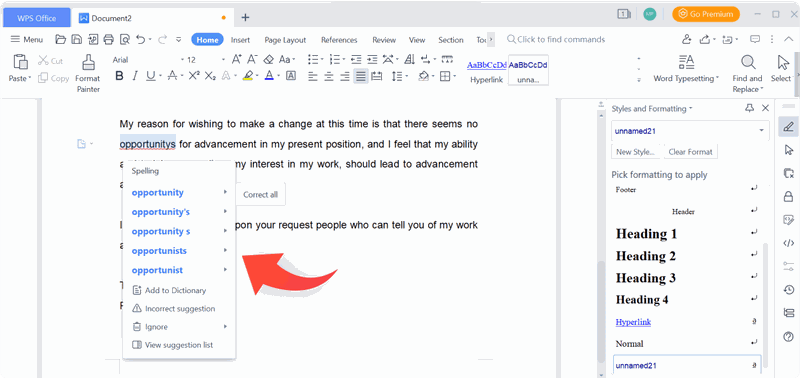Viewport: 800px width, 378px height.
Task: Click the bulleted list icon
Action: coord(313,59)
